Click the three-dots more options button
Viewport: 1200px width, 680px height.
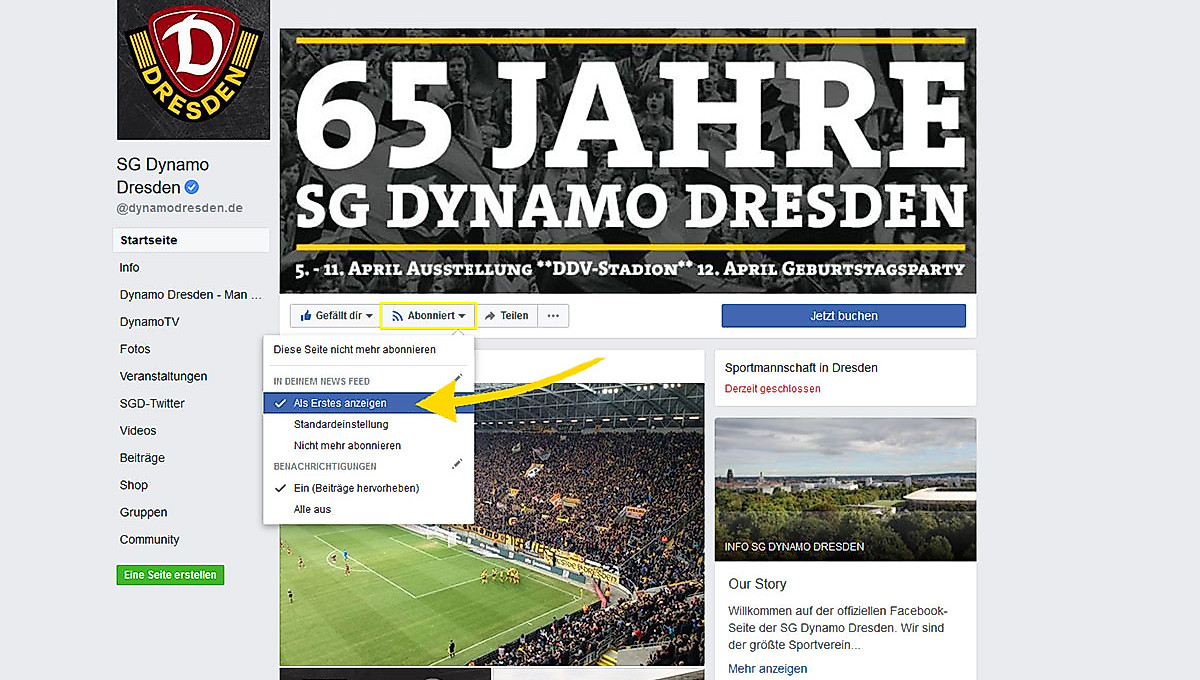(x=553, y=316)
